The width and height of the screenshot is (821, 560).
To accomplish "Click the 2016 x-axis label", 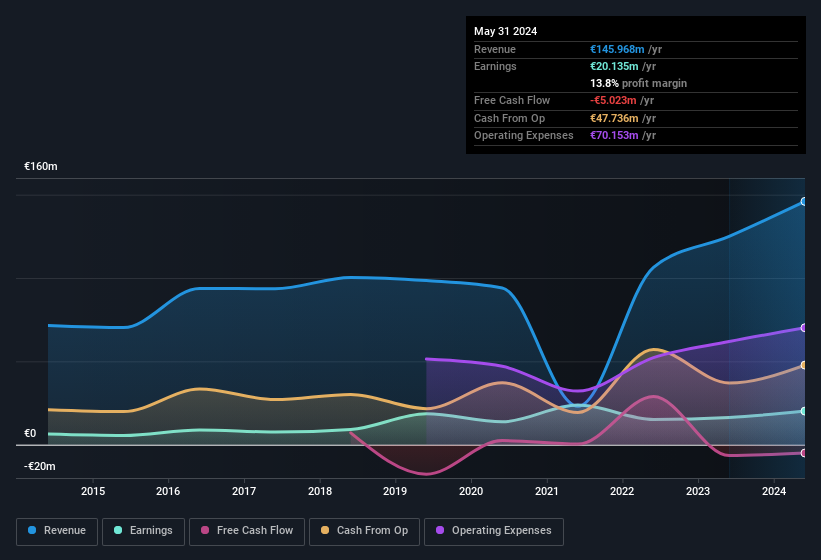I will pos(168,491).
